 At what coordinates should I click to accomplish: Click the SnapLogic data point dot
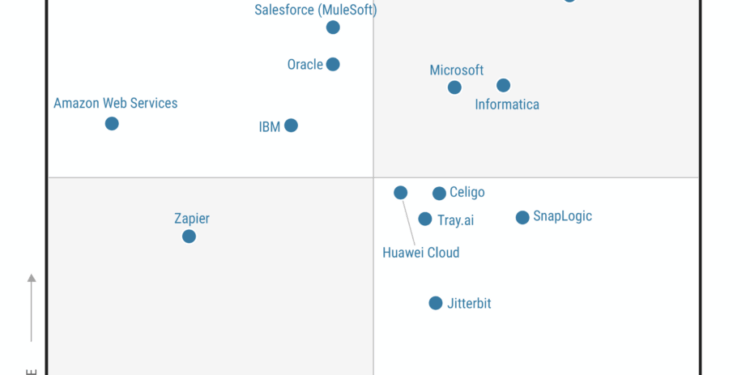tap(522, 217)
